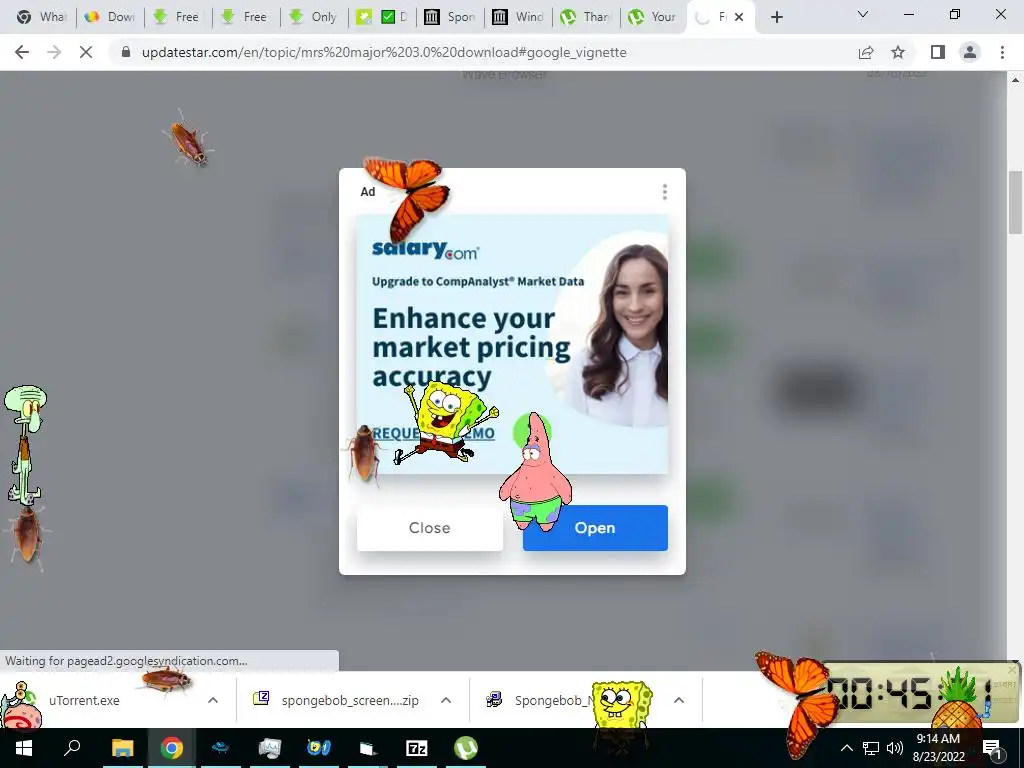Click the address bar URL field
Viewport: 1024px width, 768px height.
(384, 52)
